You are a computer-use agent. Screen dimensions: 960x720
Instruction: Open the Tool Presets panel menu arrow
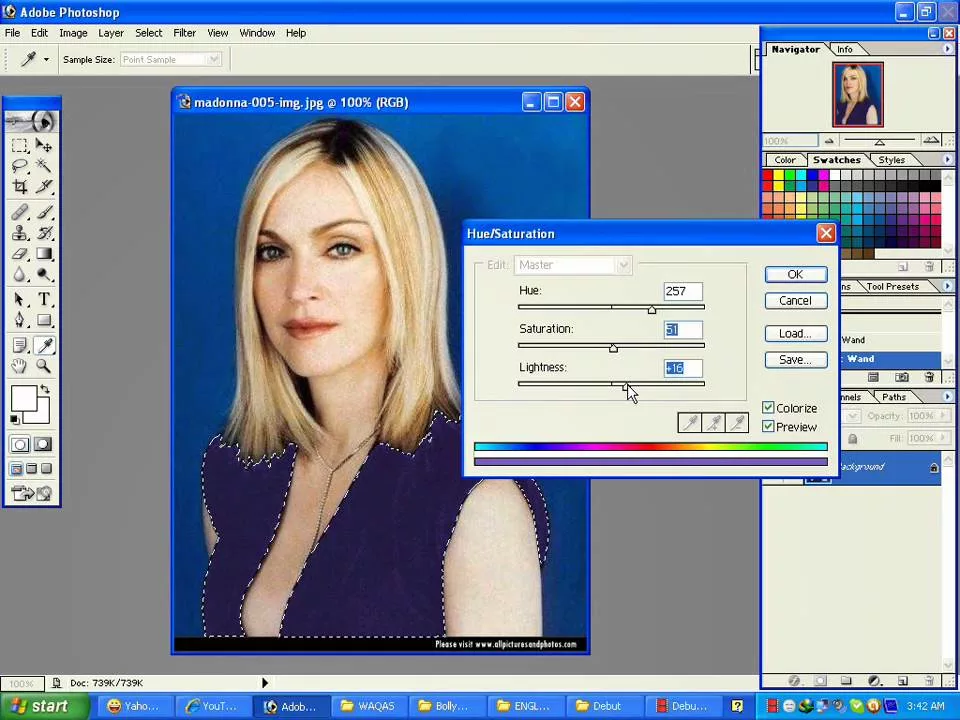coord(946,286)
